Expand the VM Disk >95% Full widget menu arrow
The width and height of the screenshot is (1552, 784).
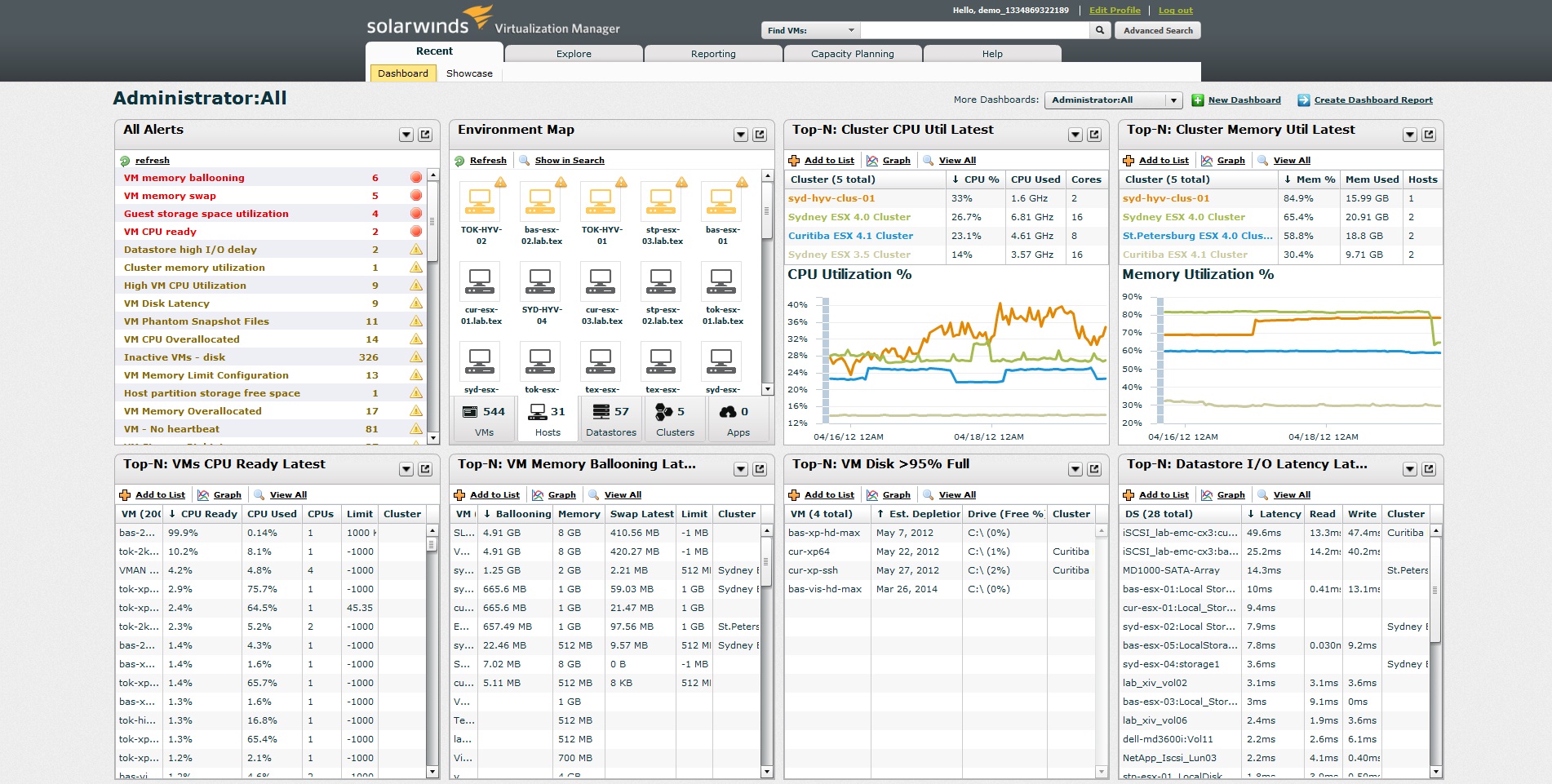pyautogui.click(x=1075, y=469)
